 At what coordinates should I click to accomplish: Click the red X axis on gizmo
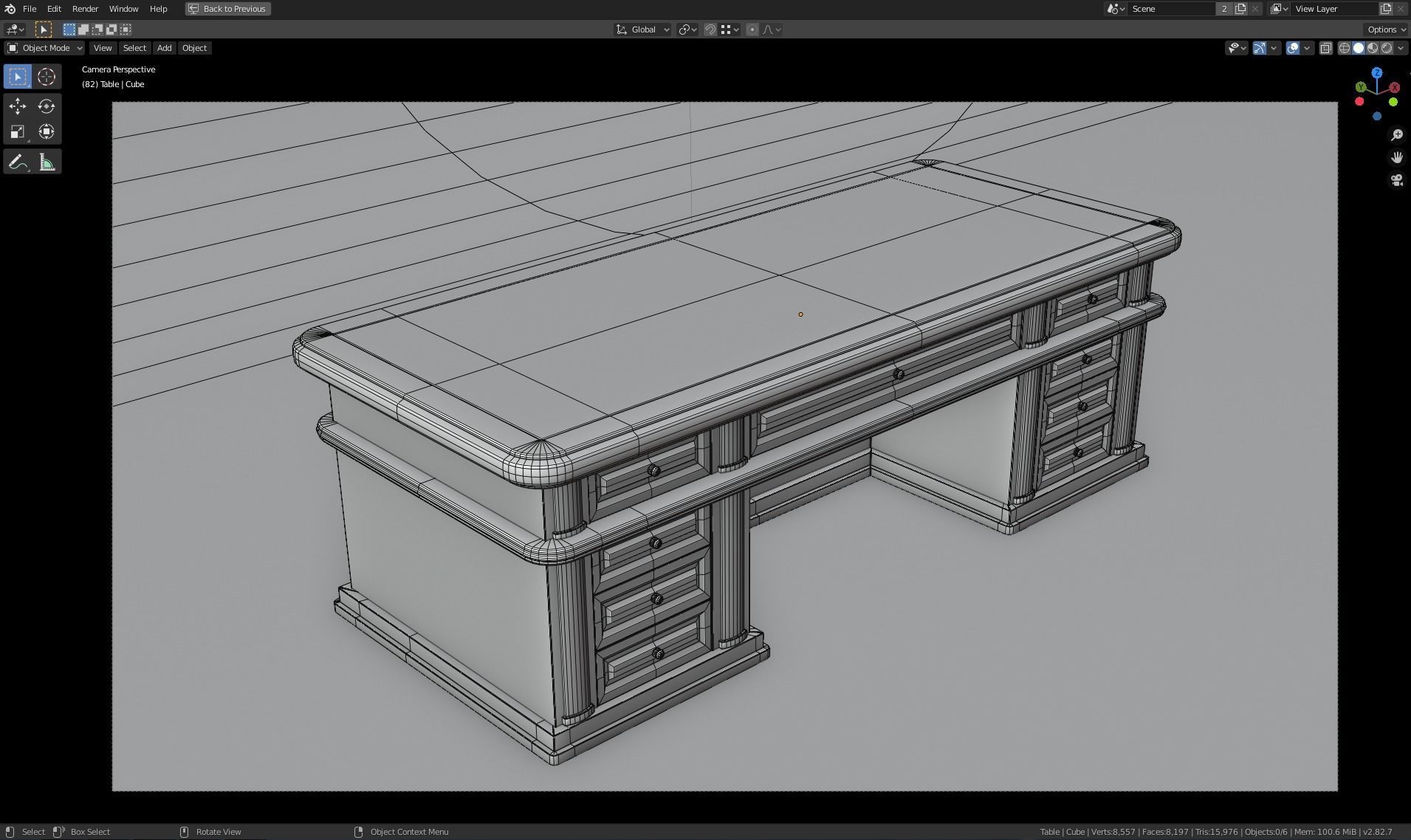coord(1394,88)
